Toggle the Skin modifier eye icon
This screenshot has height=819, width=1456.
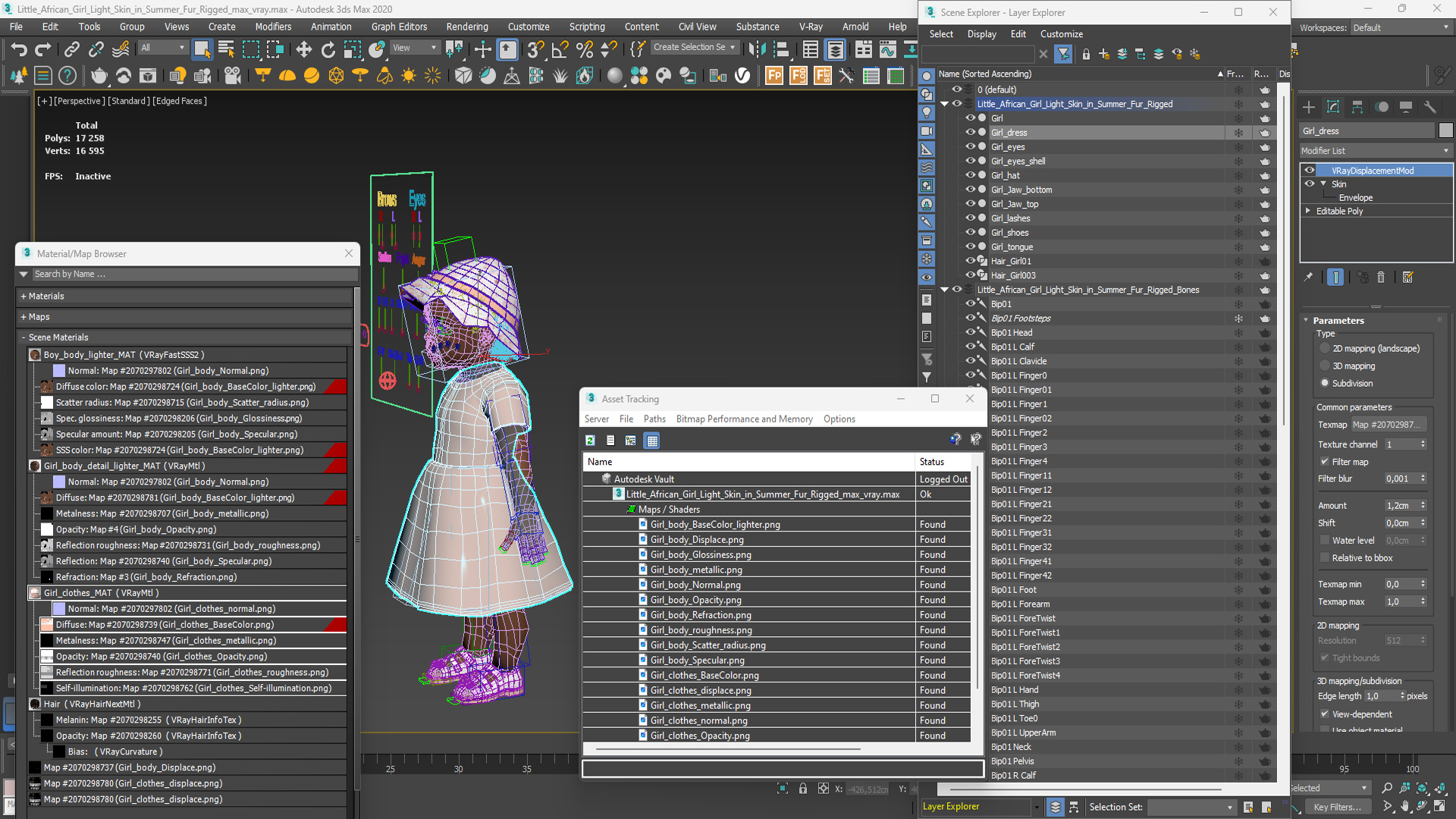tap(1310, 184)
